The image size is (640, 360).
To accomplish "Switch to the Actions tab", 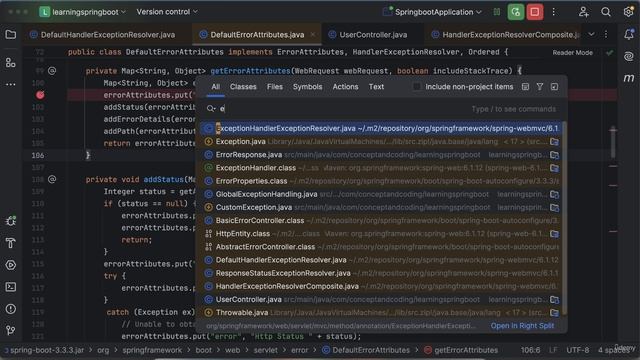I will [x=345, y=87].
